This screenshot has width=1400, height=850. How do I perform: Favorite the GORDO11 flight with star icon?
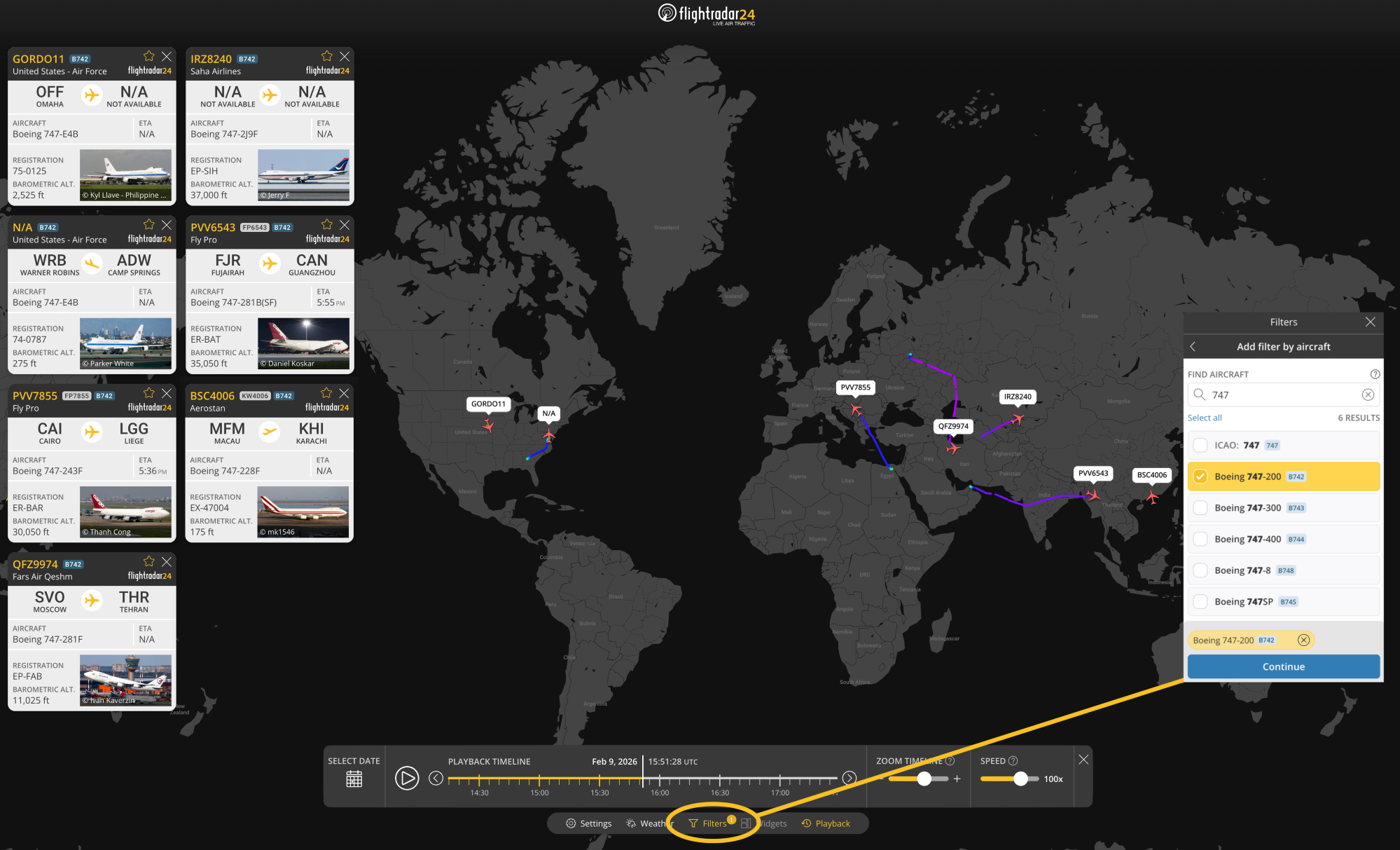coord(148,56)
